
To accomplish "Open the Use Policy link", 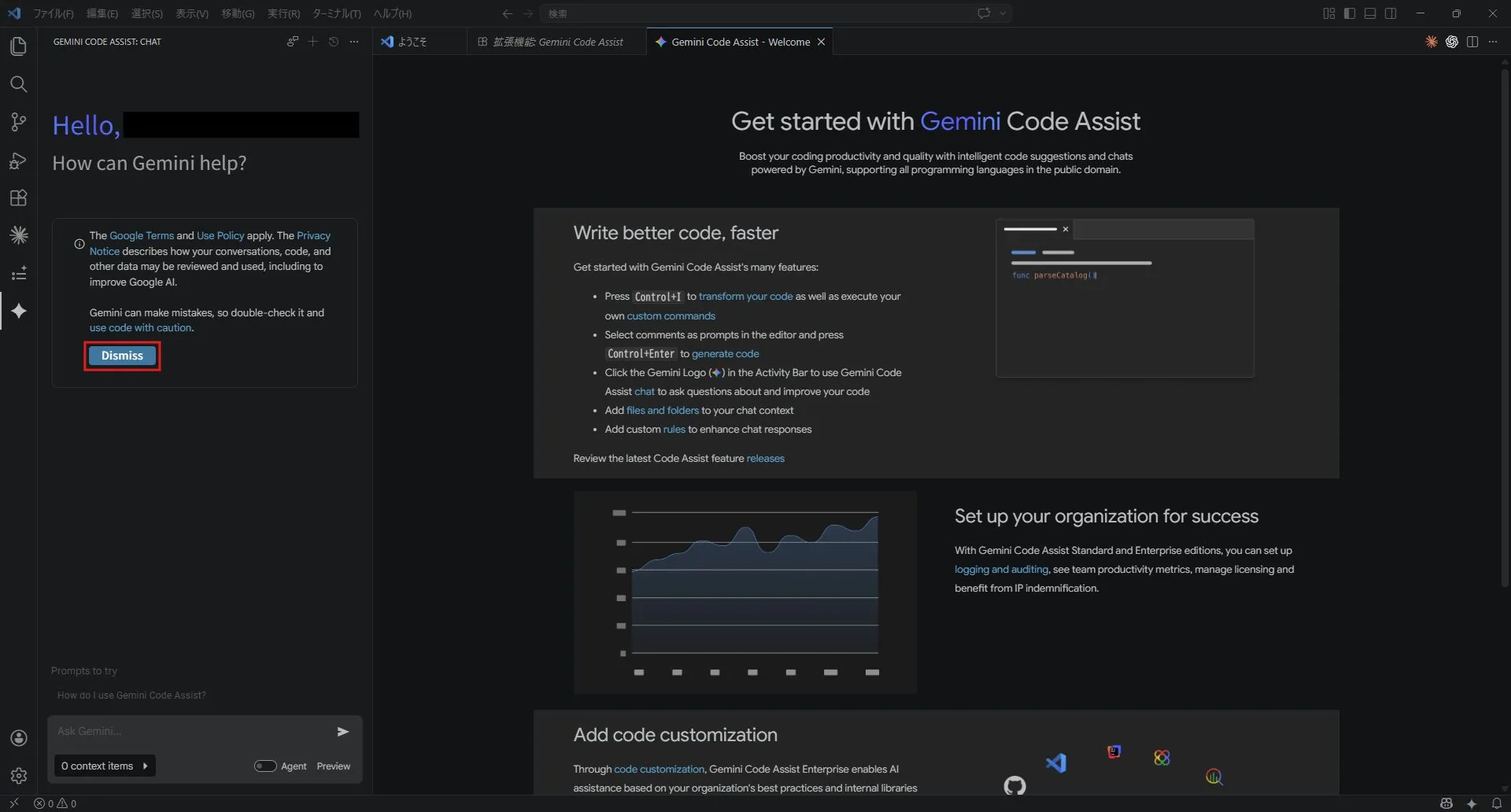I will pyautogui.click(x=220, y=235).
